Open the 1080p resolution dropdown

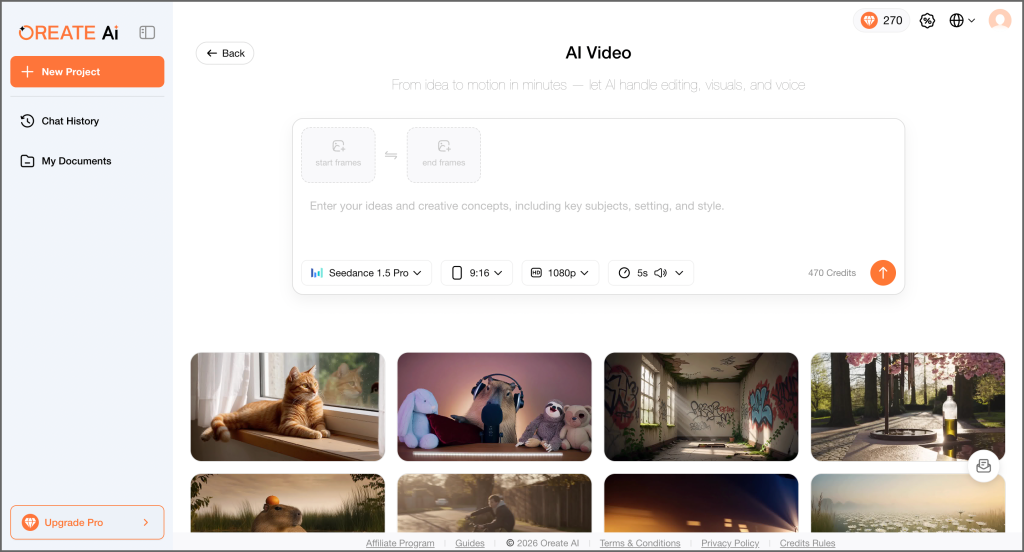pyautogui.click(x=560, y=273)
